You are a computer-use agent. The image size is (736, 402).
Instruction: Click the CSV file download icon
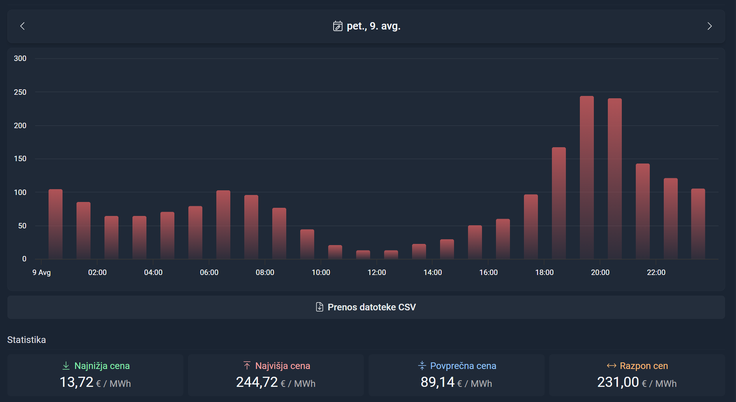(x=319, y=307)
